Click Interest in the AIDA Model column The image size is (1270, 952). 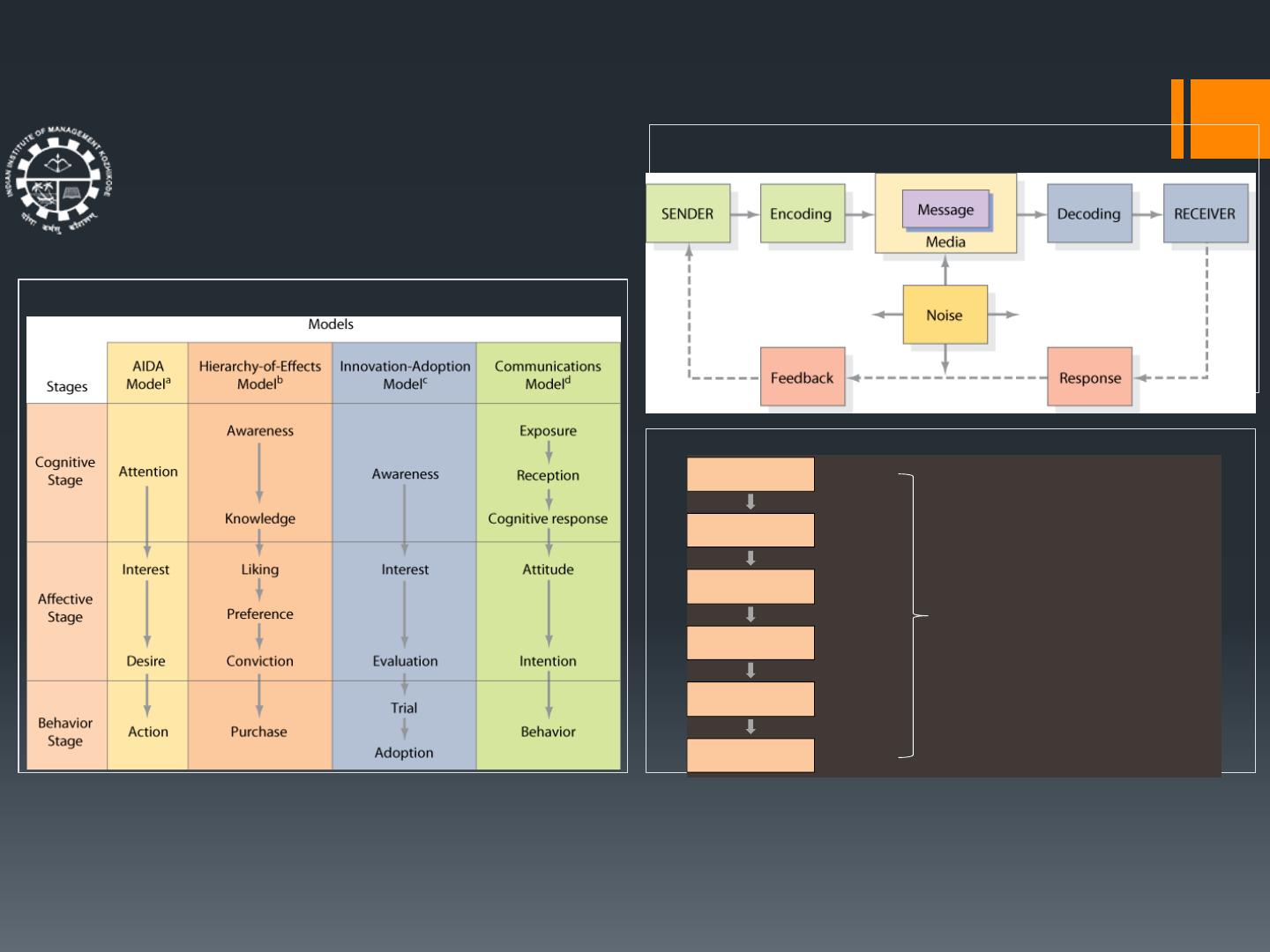(x=146, y=569)
